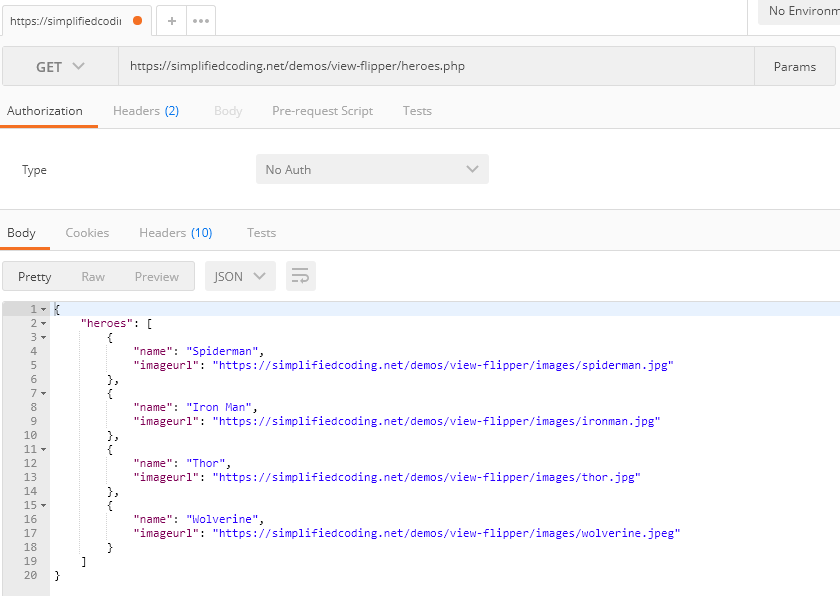Open the request Tests tab

(417, 111)
